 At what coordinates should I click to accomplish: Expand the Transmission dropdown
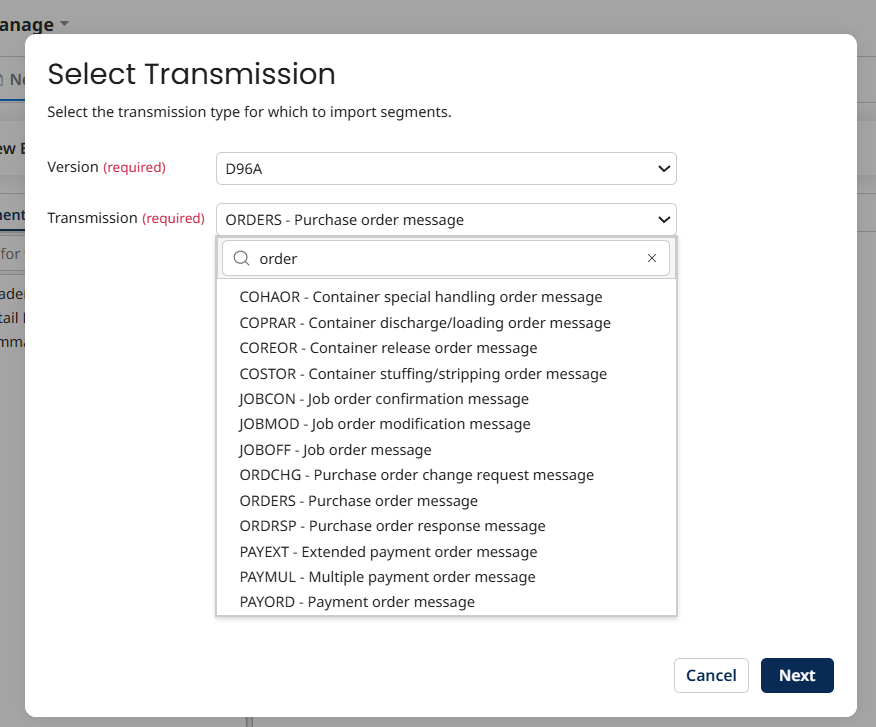tap(445, 219)
